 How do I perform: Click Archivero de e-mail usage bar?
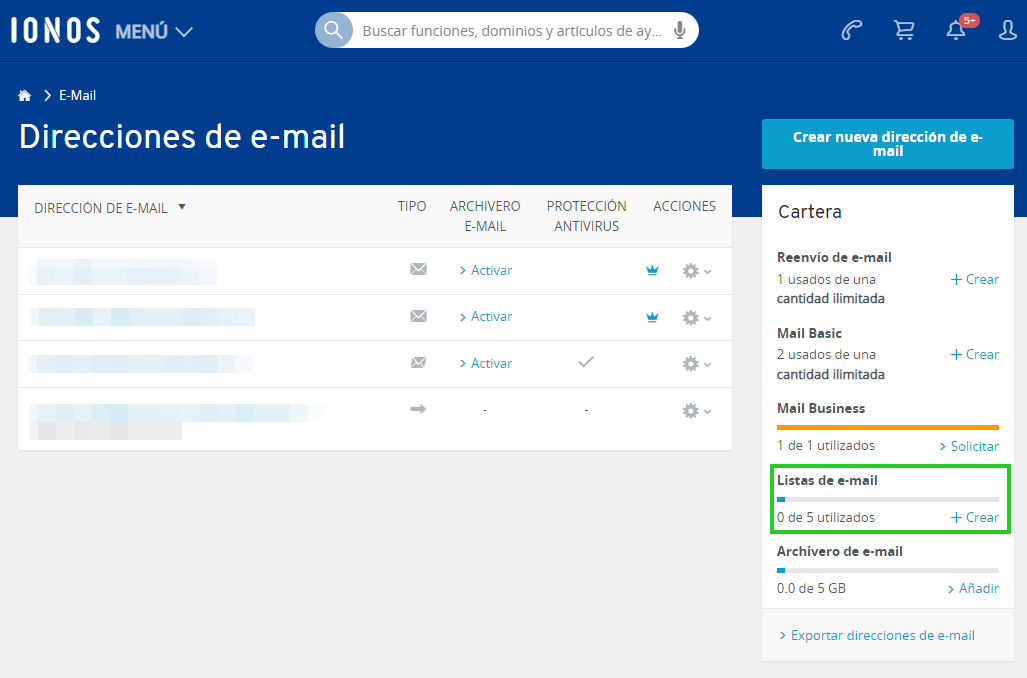[887, 570]
